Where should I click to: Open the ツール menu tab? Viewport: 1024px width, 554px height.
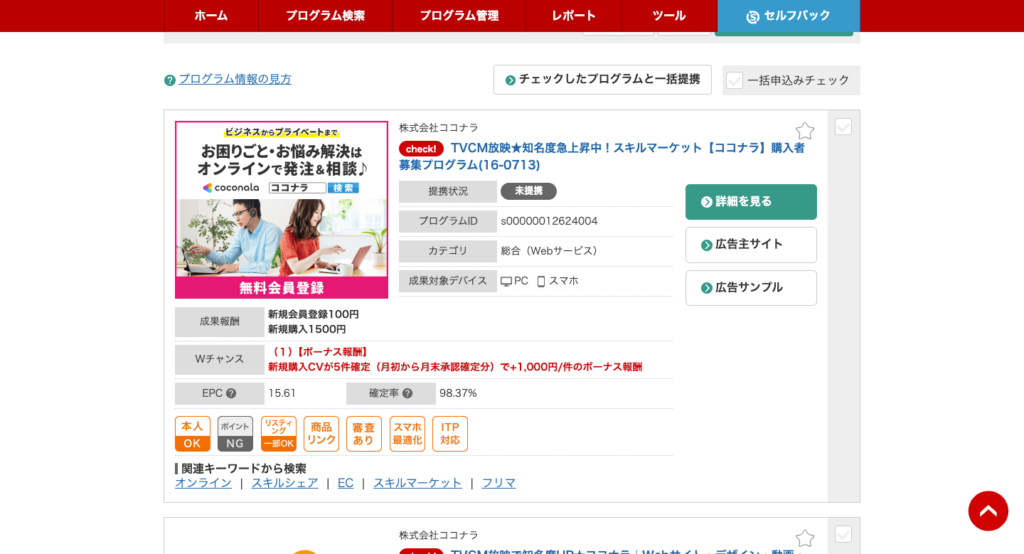point(669,16)
